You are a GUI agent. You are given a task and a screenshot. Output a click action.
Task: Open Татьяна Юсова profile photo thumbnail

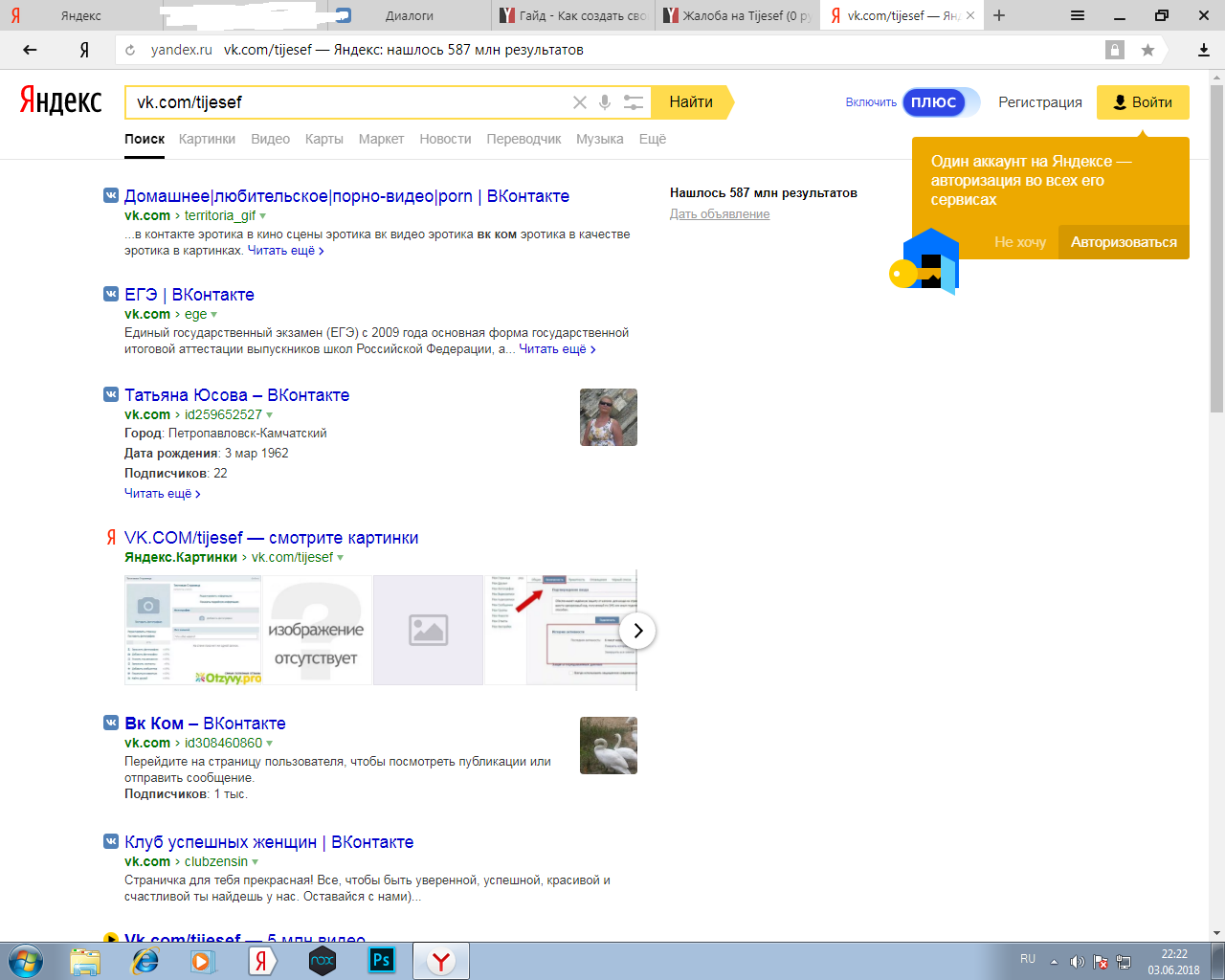609,417
